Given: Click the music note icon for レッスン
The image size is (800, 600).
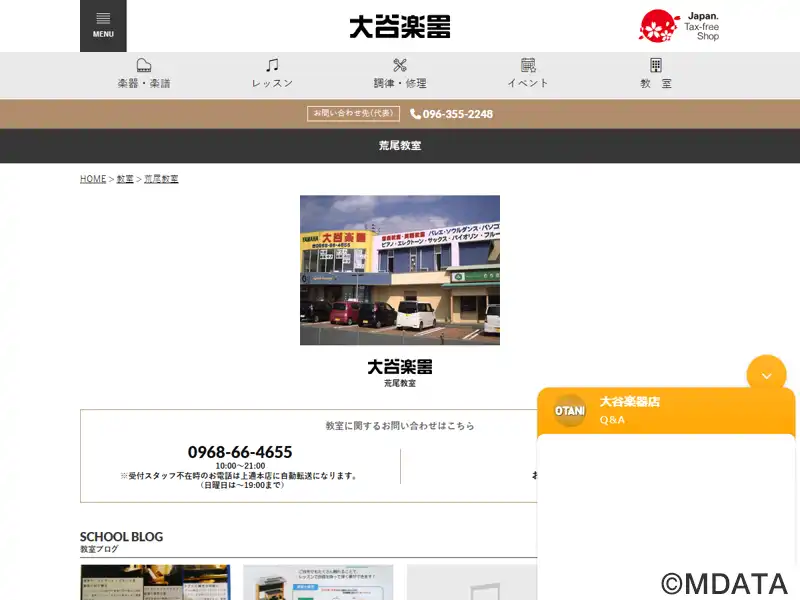Looking at the screenshot, I should (x=272, y=65).
